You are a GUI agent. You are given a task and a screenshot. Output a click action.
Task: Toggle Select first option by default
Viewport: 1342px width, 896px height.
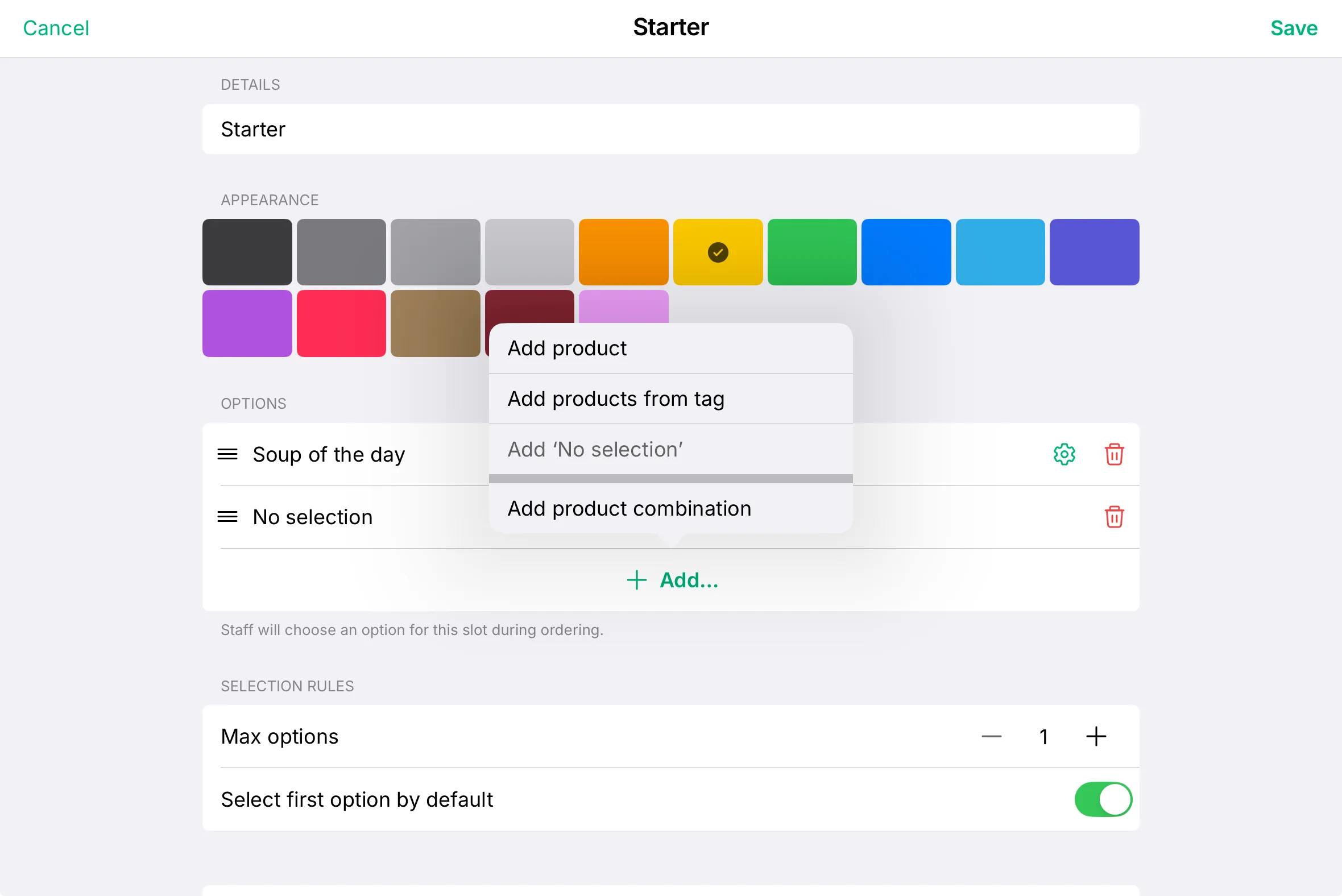1103,799
